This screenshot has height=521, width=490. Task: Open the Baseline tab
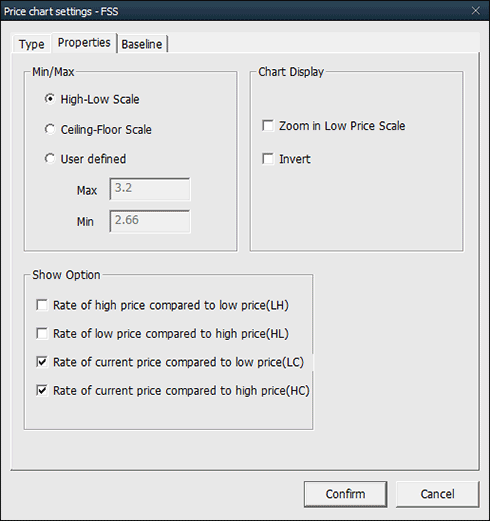(x=142, y=44)
